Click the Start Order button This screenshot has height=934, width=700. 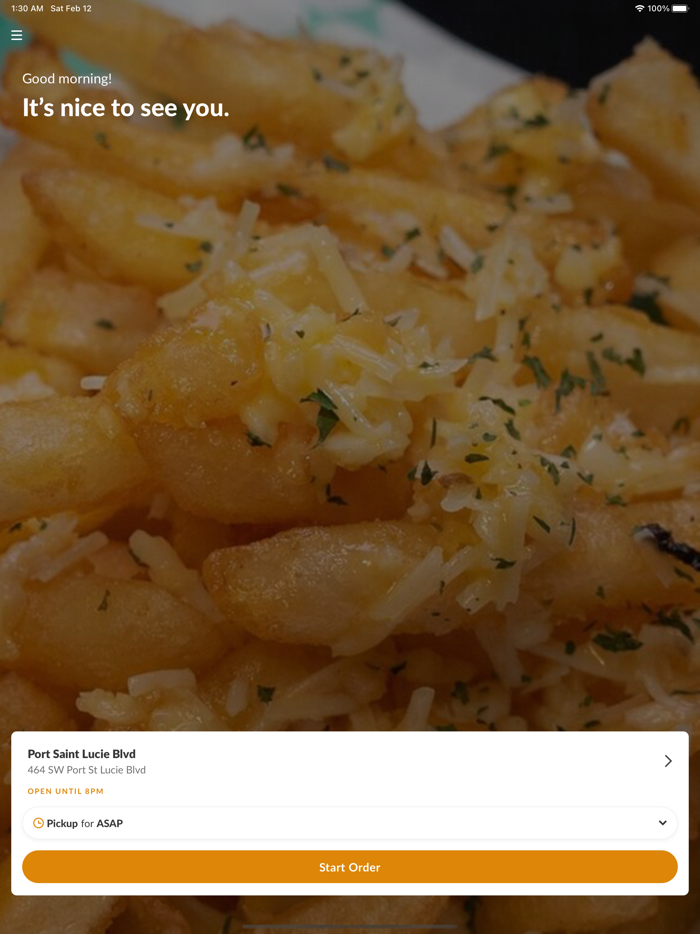pos(350,867)
